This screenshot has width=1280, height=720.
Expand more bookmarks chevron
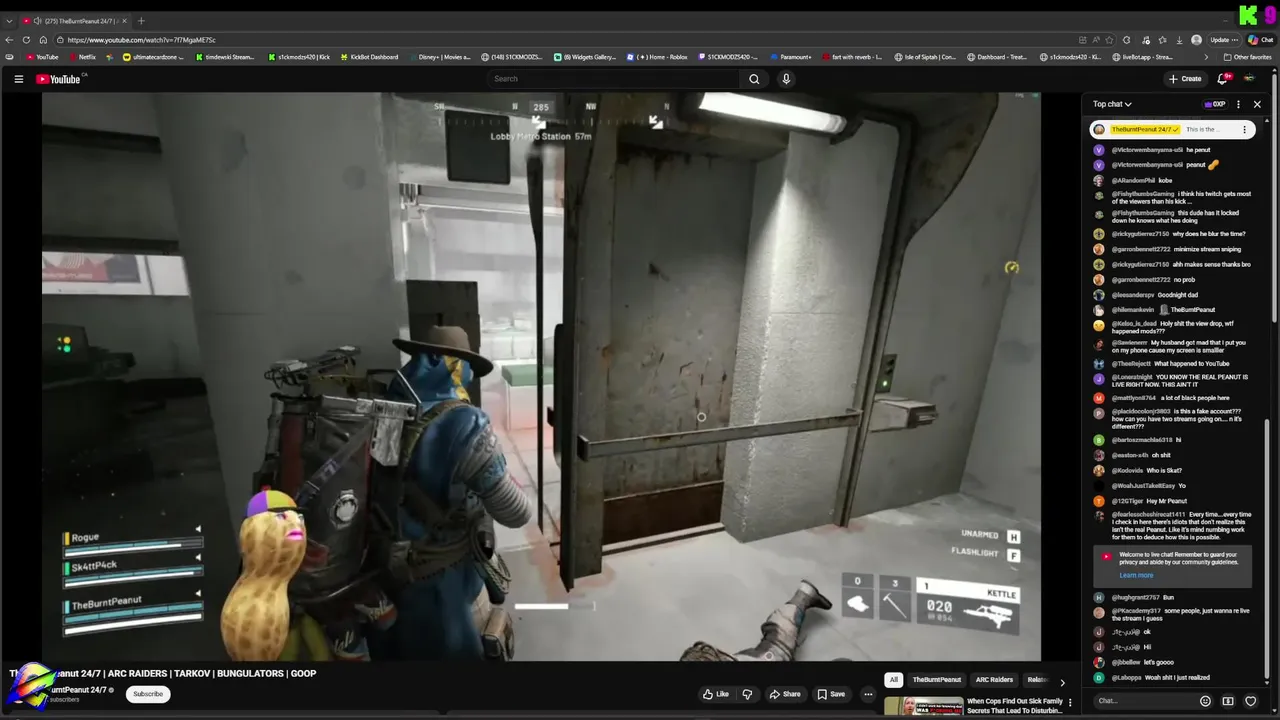tap(1208, 57)
